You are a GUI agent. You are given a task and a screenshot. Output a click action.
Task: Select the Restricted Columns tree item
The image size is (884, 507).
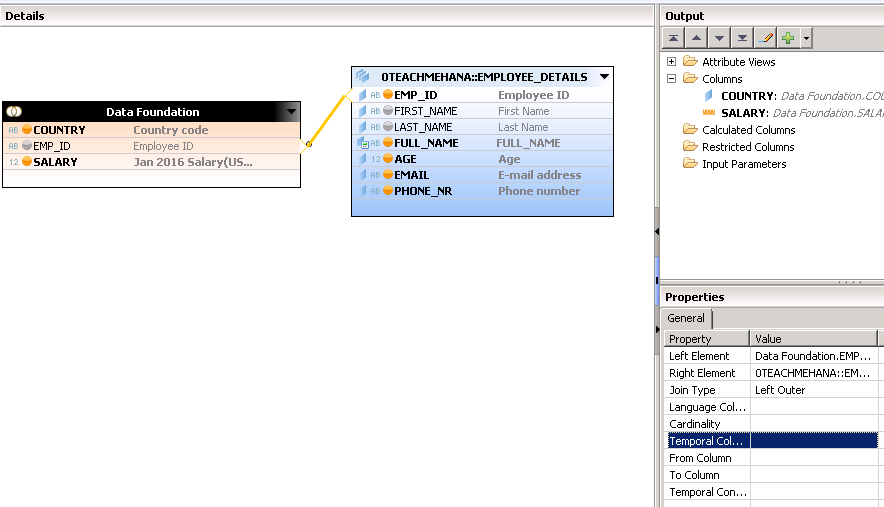(748, 147)
